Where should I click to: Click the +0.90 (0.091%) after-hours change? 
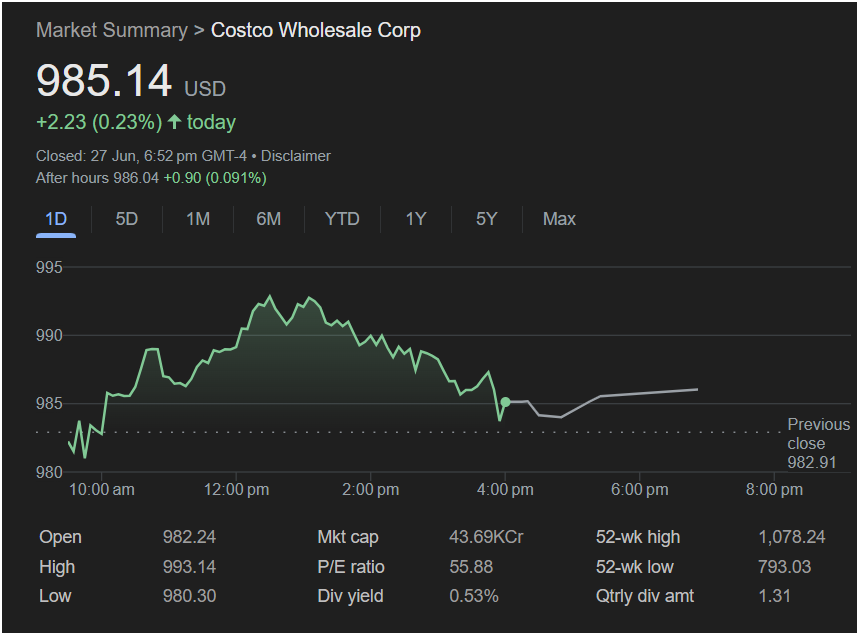point(215,178)
